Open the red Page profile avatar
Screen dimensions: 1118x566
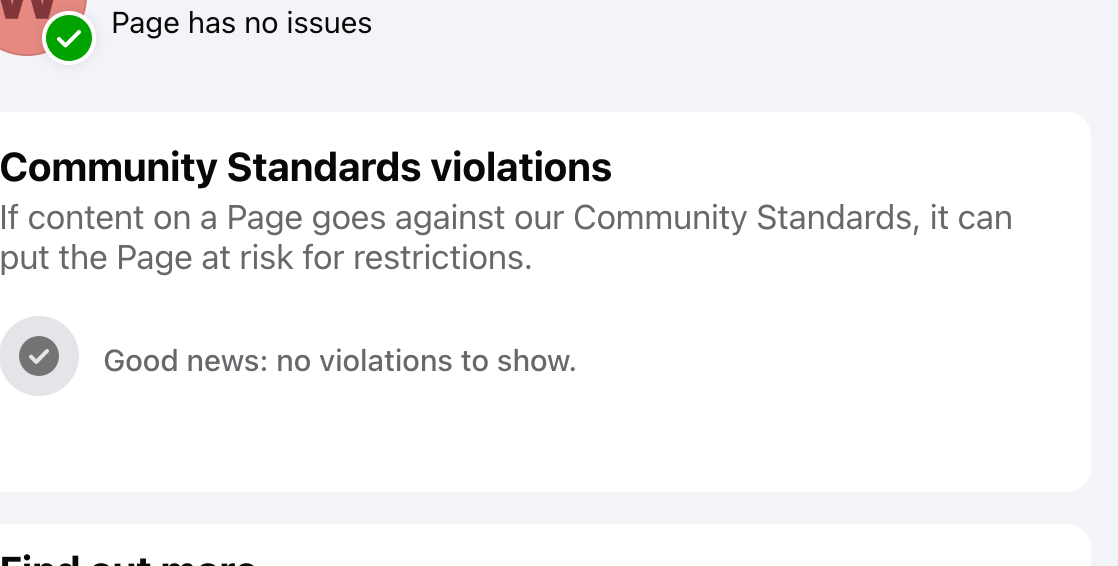point(25,20)
